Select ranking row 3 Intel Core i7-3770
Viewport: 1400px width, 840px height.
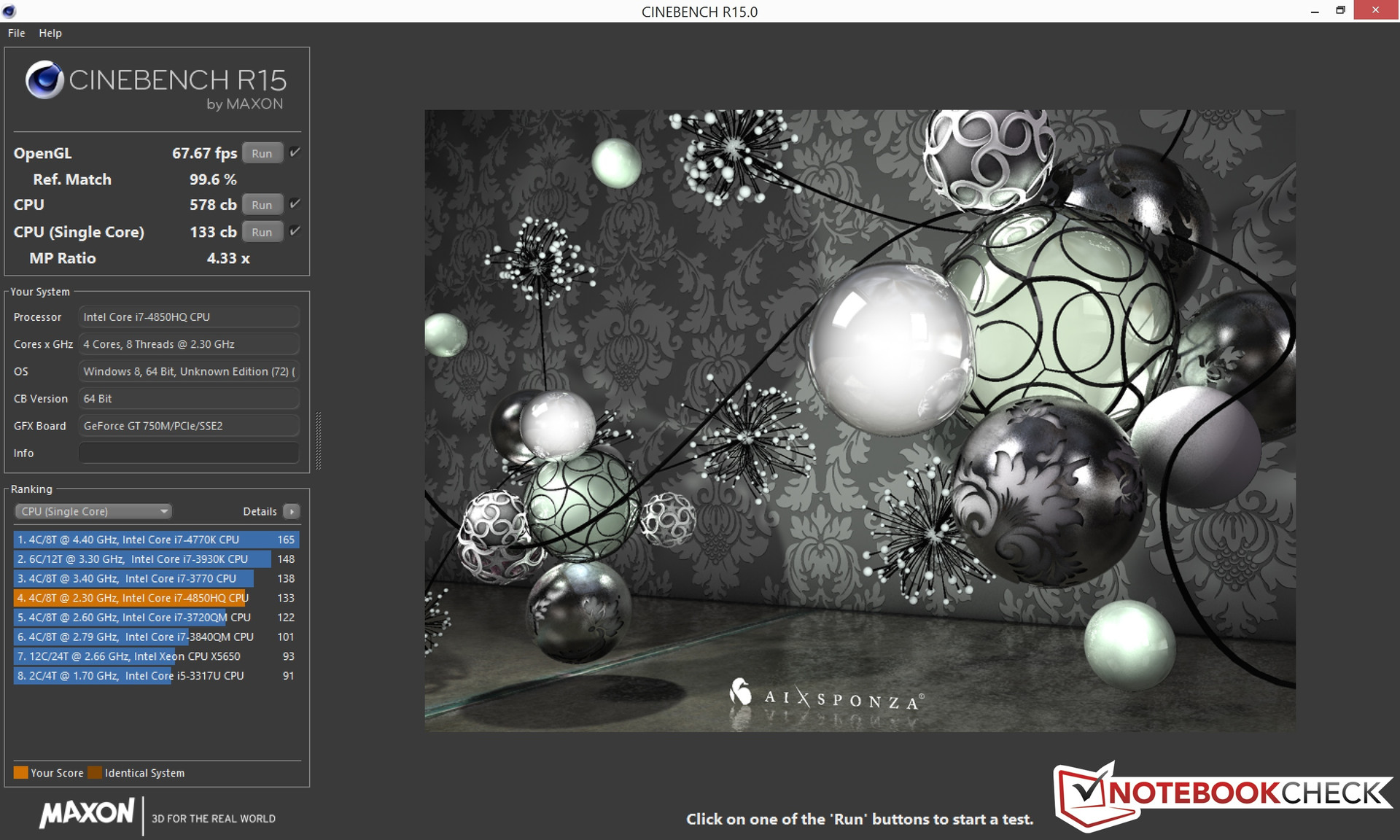156,578
